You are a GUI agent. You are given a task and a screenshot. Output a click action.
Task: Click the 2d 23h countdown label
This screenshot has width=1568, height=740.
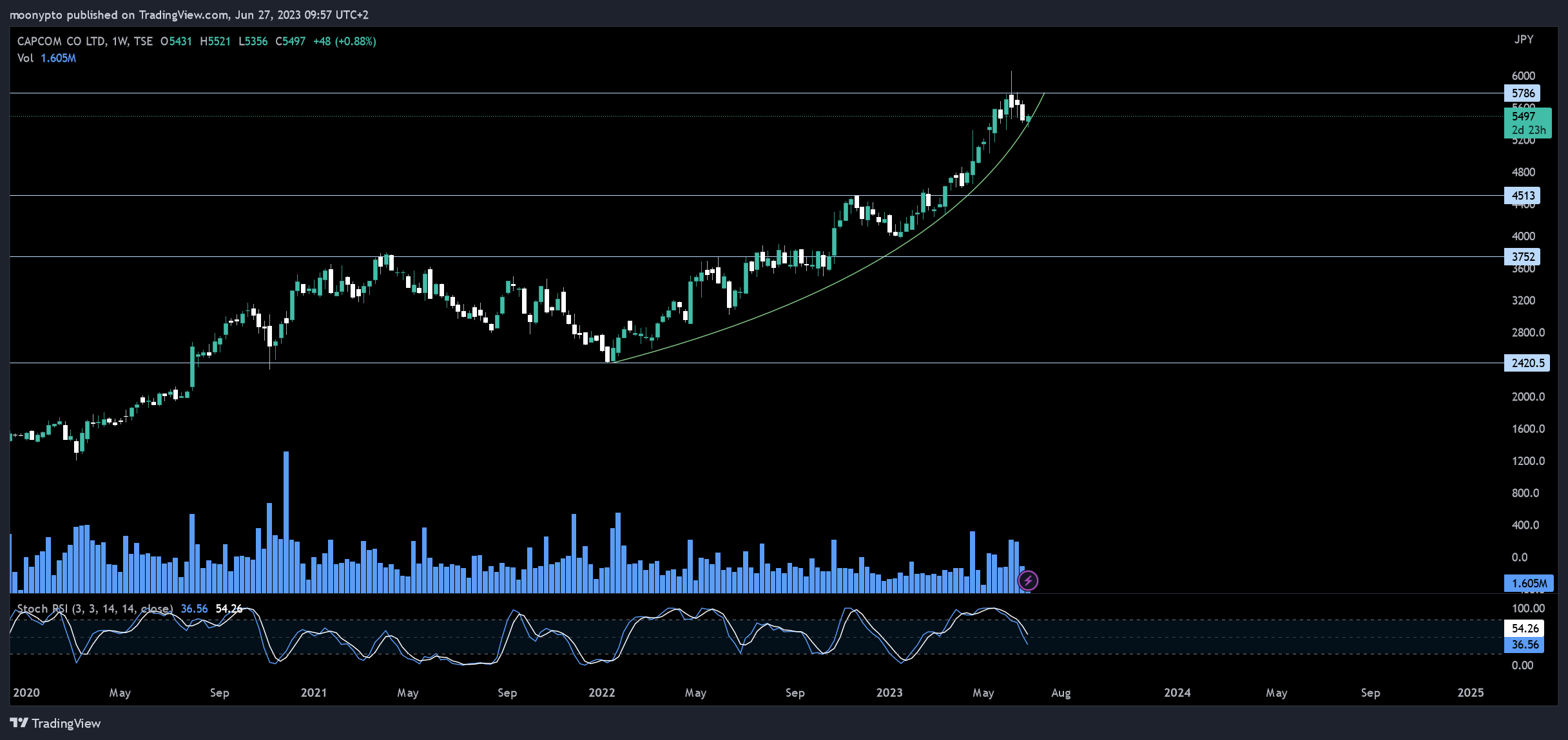1529,131
